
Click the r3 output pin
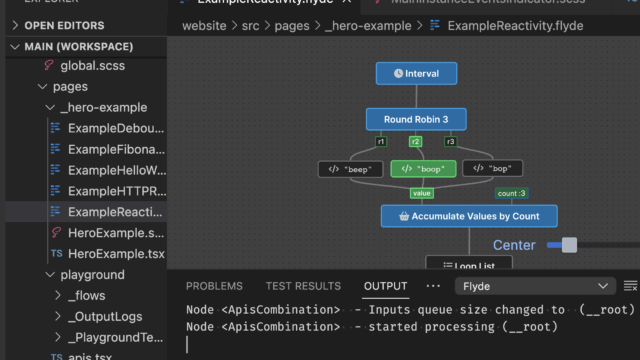[x=450, y=142]
